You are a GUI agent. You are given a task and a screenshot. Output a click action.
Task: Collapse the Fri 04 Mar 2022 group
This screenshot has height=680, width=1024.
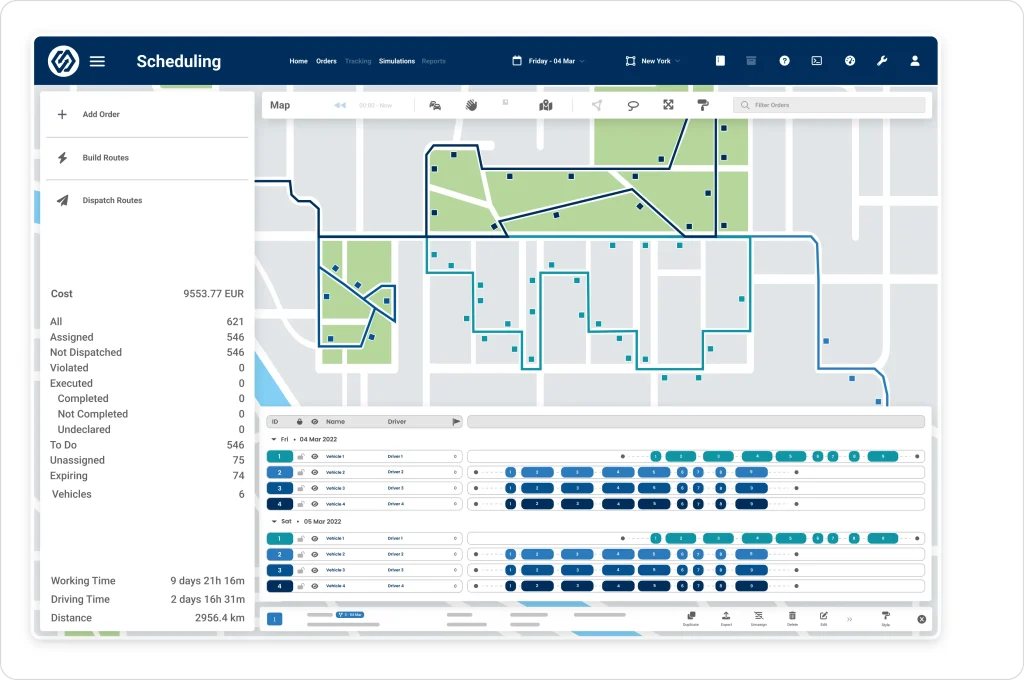pyautogui.click(x=274, y=438)
